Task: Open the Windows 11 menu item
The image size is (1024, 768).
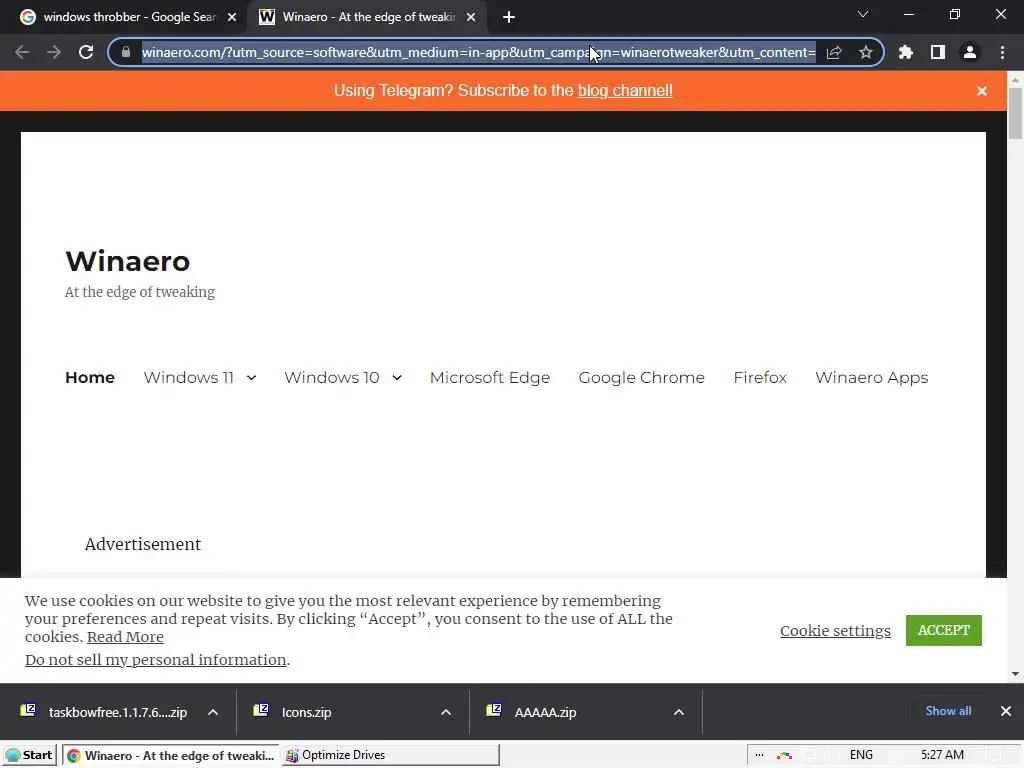Action: pyautogui.click(x=189, y=377)
